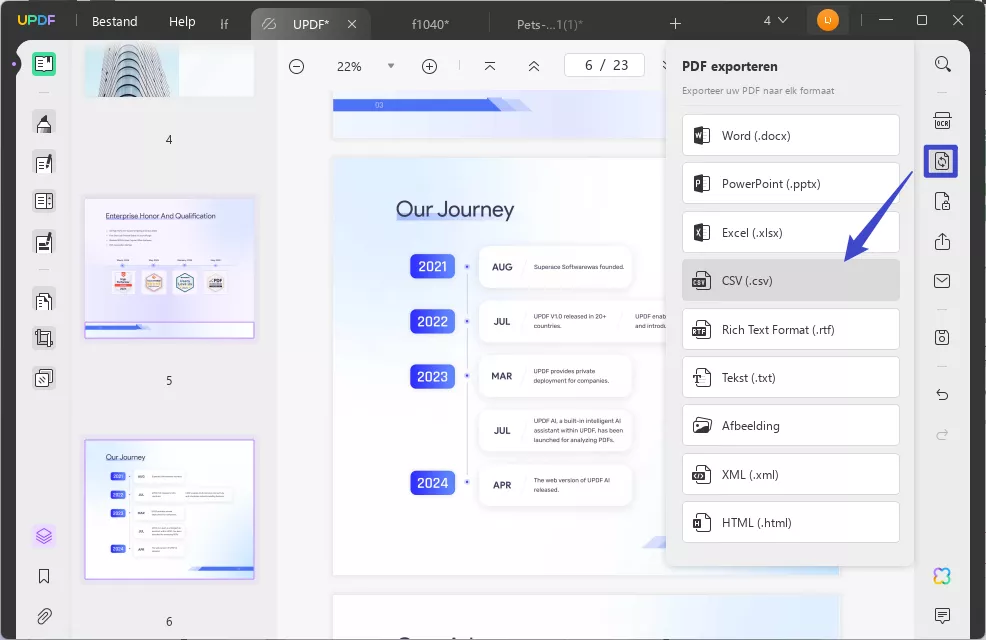
Task: Open the Help menu
Action: click(182, 21)
